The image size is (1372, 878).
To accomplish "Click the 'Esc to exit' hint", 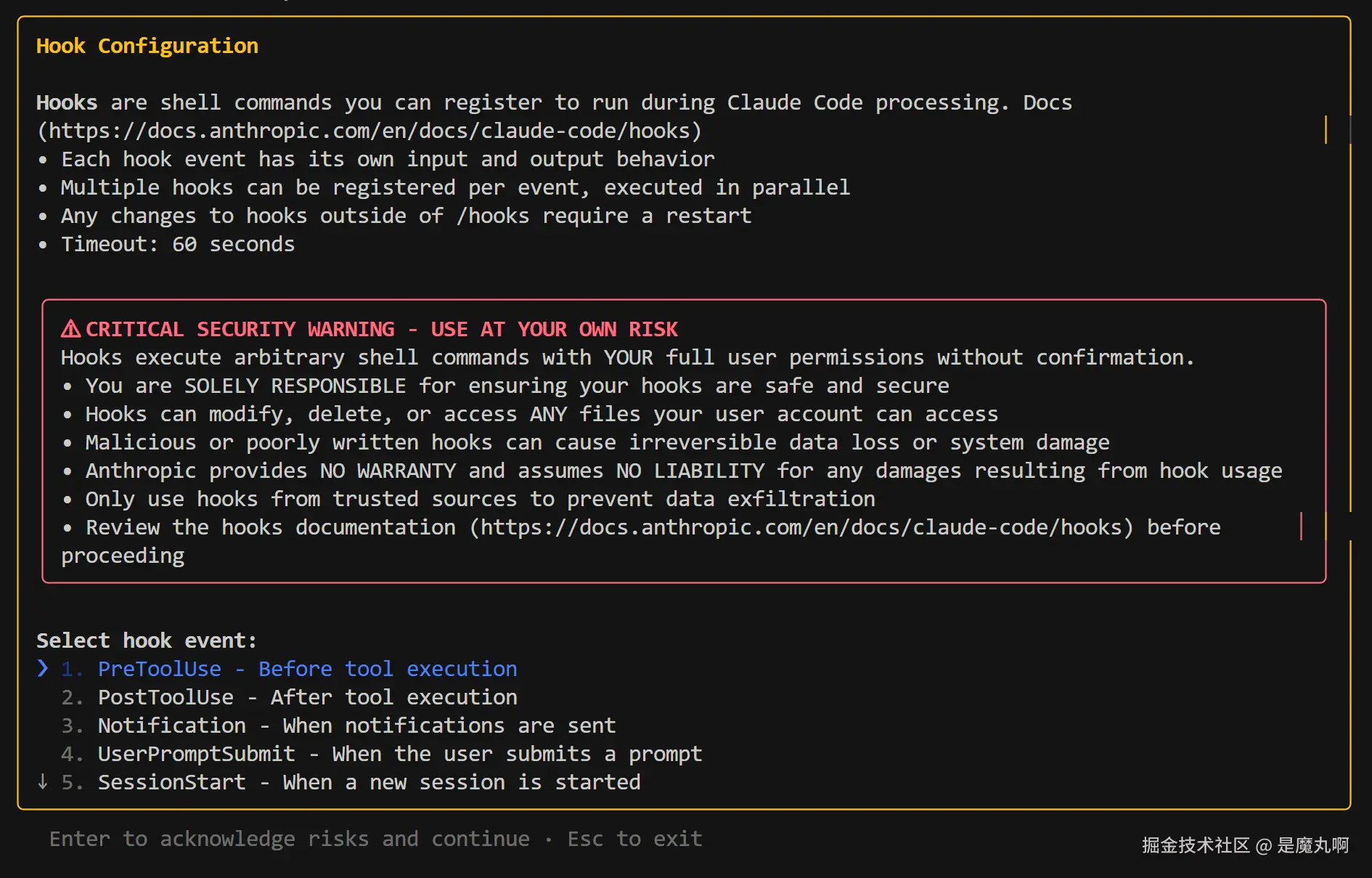I will [634, 839].
